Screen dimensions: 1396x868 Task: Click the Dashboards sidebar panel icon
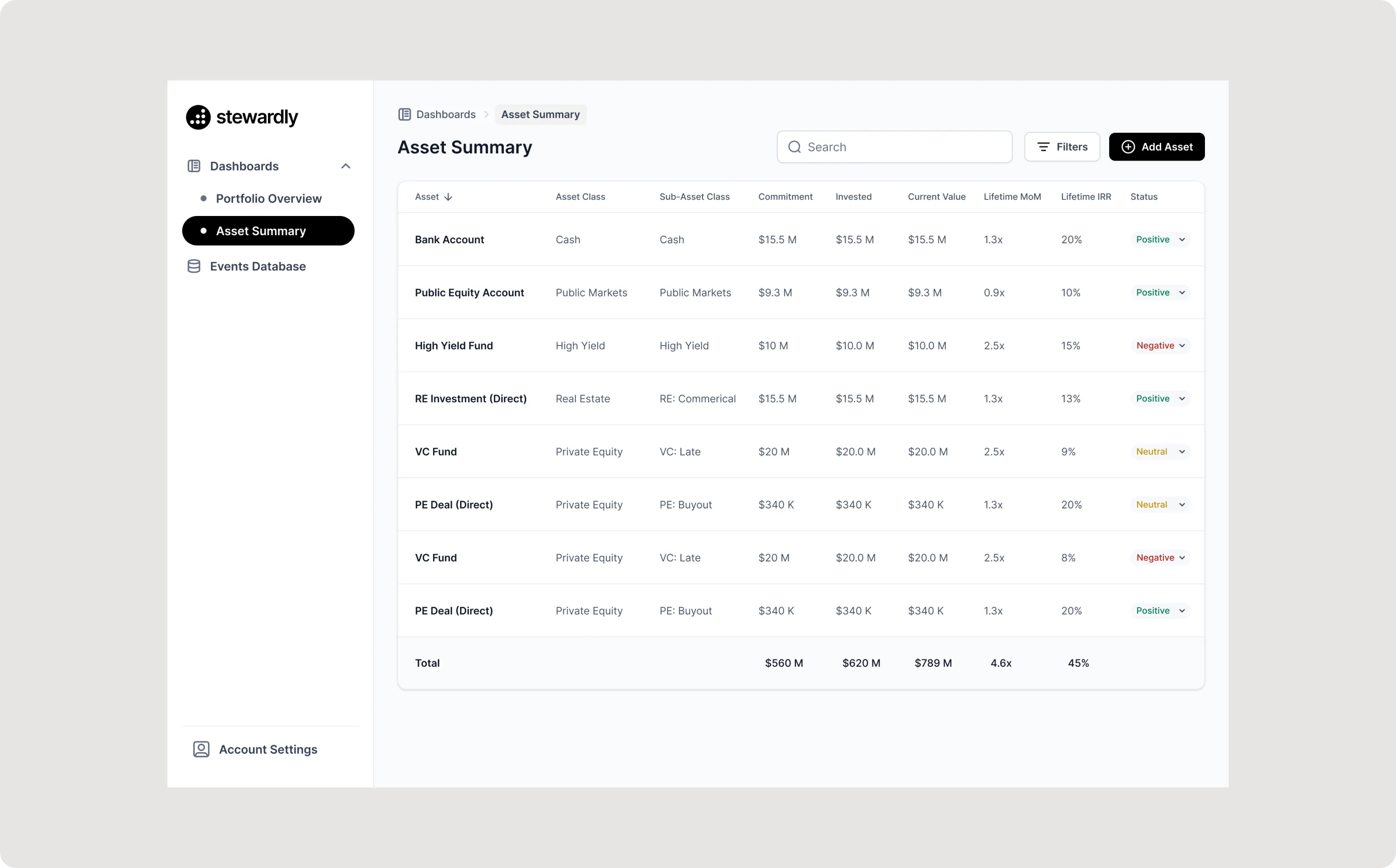point(194,166)
